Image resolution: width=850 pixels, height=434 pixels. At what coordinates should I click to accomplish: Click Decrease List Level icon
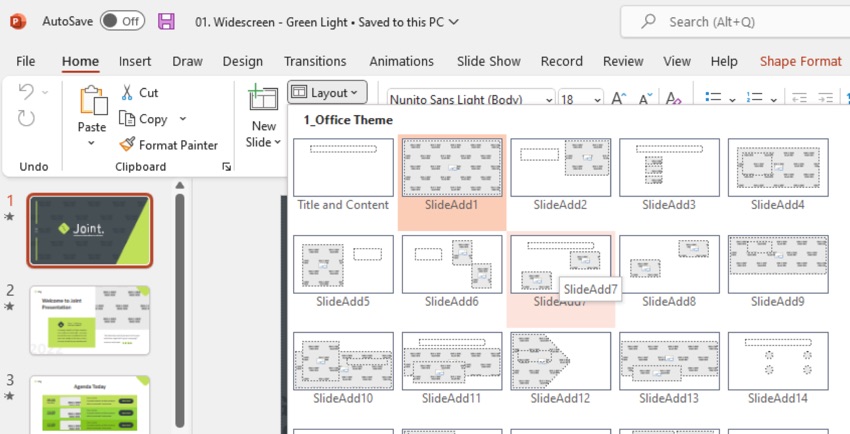tap(799, 99)
